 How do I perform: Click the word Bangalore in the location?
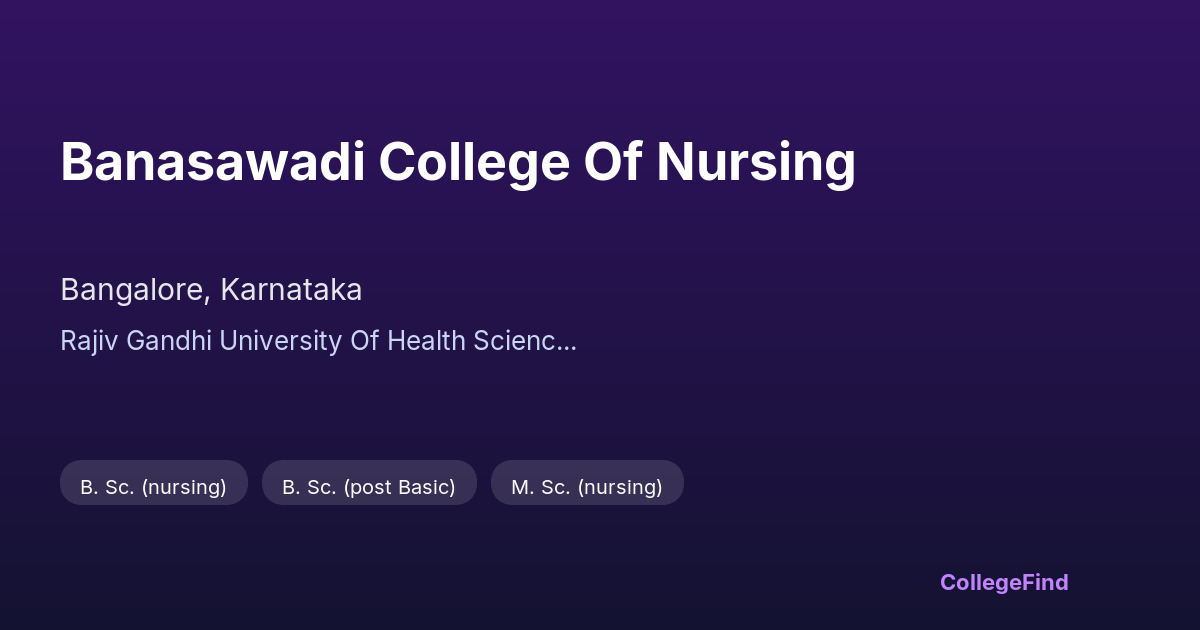point(134,290)
